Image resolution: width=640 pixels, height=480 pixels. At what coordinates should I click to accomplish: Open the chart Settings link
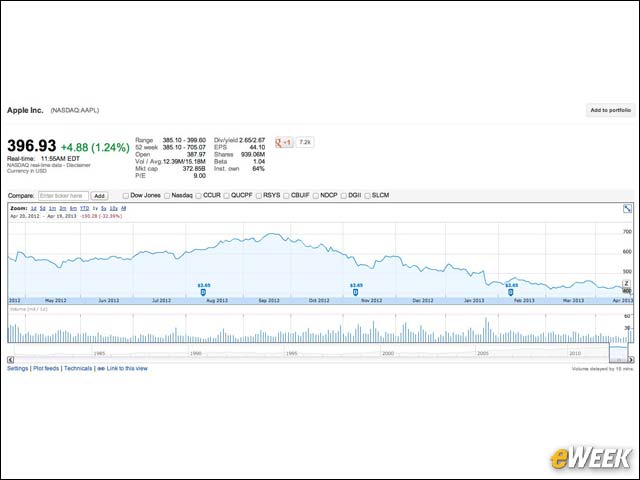pos(18,369)
